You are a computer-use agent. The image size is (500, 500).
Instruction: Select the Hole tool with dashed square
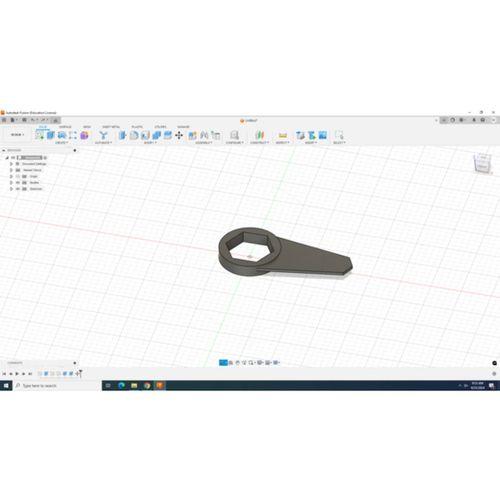click(73, 135)
